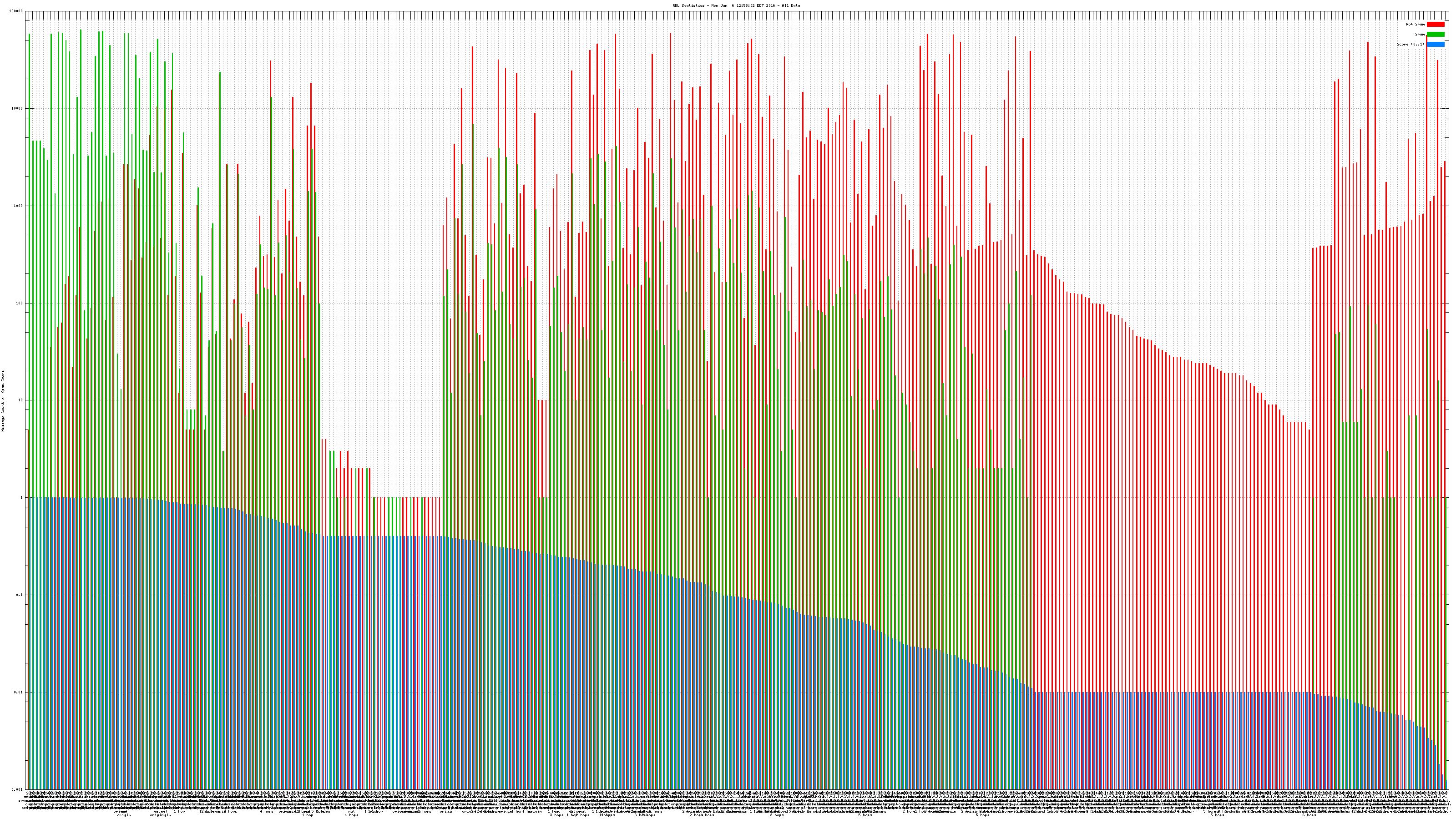Click the '14hbpps' x-axis label
1456x819 pixels.
(607, 815)
